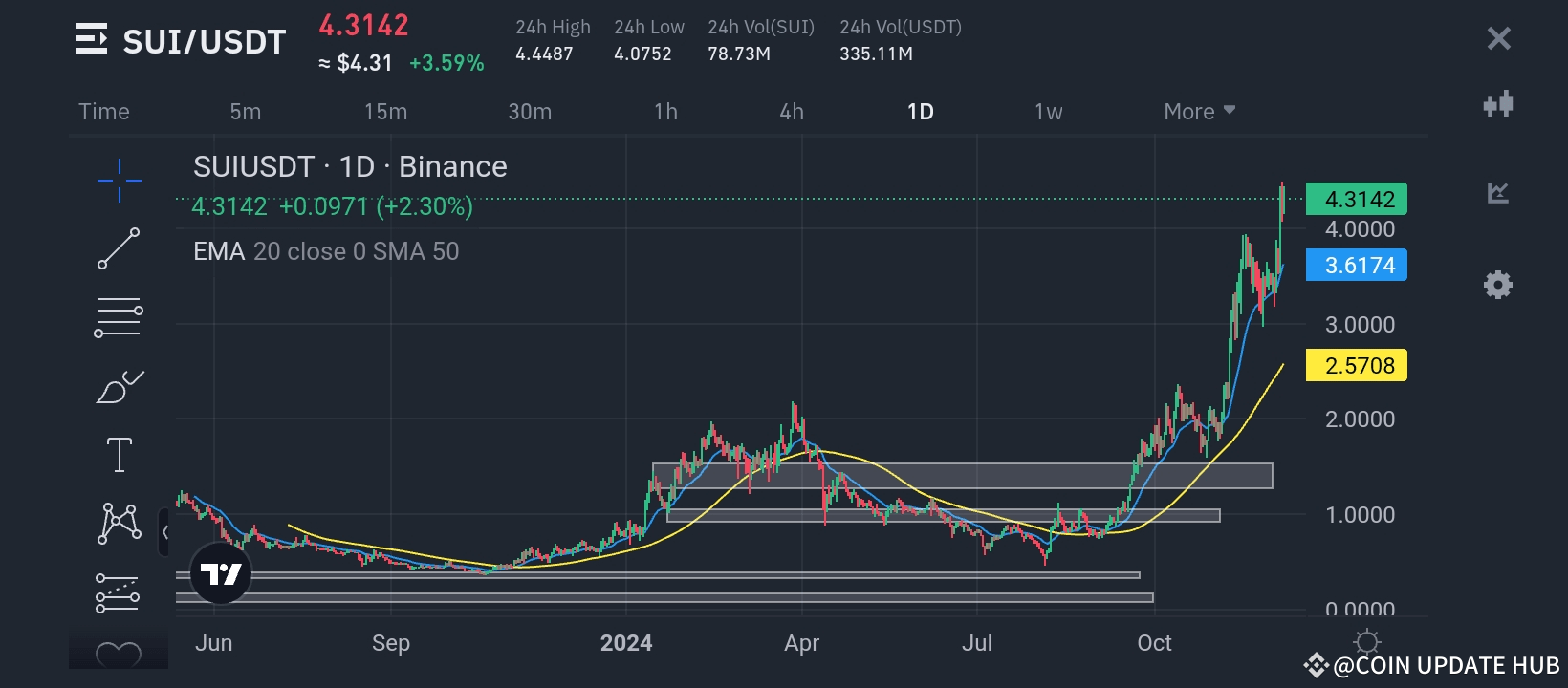Click the ≈ $4.31 dollar value
This screenshot has width=1568, height=688.
pyautogui.click(x=356, y=63)
